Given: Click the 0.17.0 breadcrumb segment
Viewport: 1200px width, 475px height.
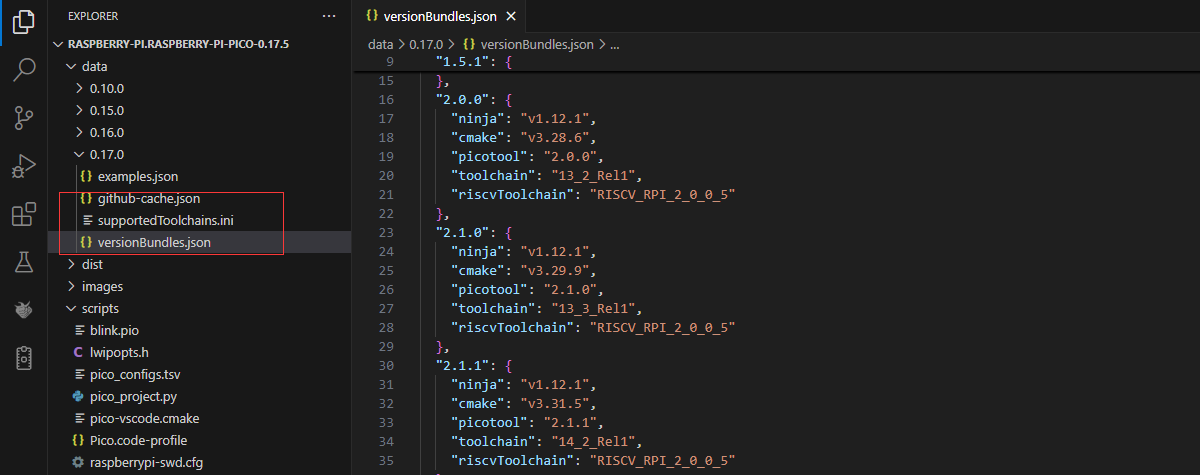Looking at the screenshot, I should (x=427, y=44).
